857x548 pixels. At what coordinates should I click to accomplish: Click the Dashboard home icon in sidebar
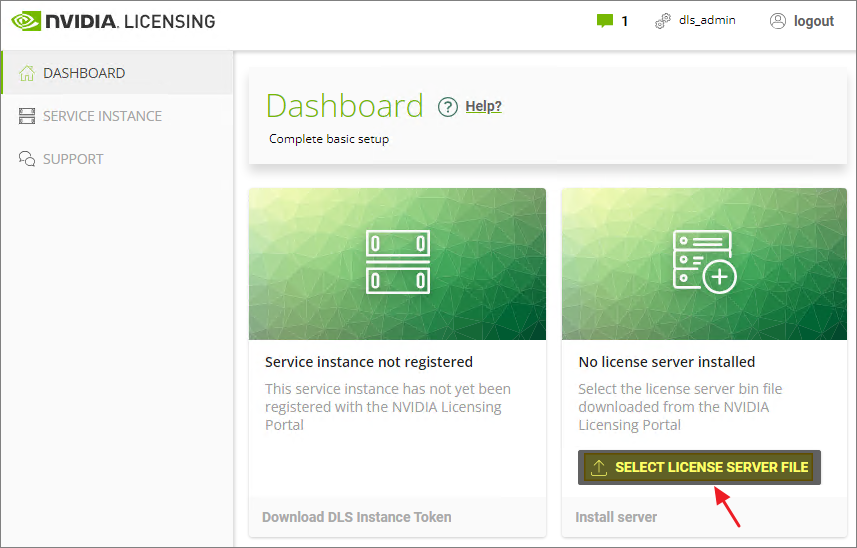27,73
